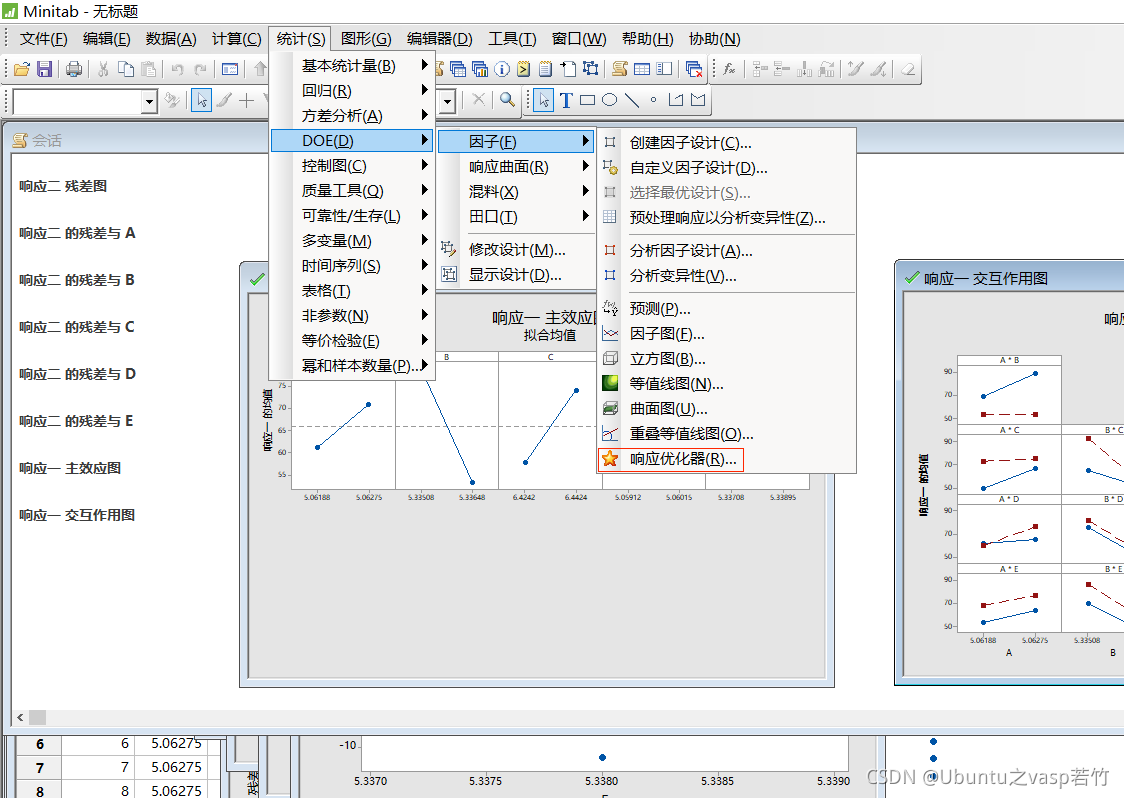Select the Text tool T icon
Viewport: 1124px width, 798px height.
566,100
